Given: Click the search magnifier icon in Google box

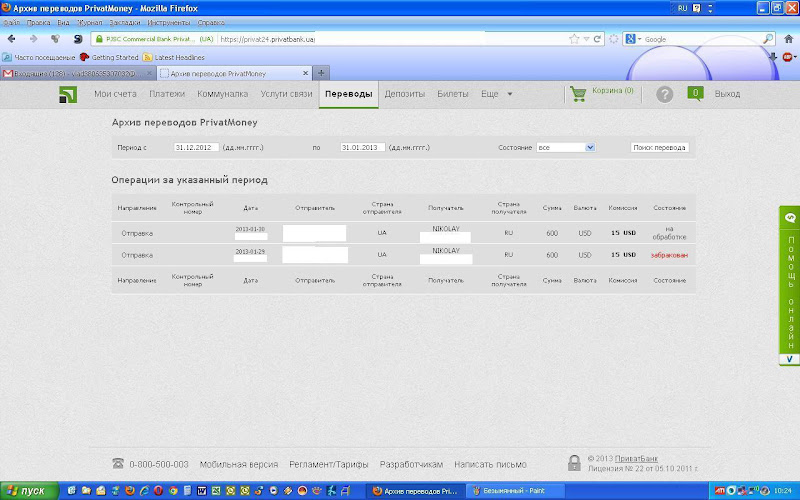Looking at the screenshot, I should (x=767, y=39).
